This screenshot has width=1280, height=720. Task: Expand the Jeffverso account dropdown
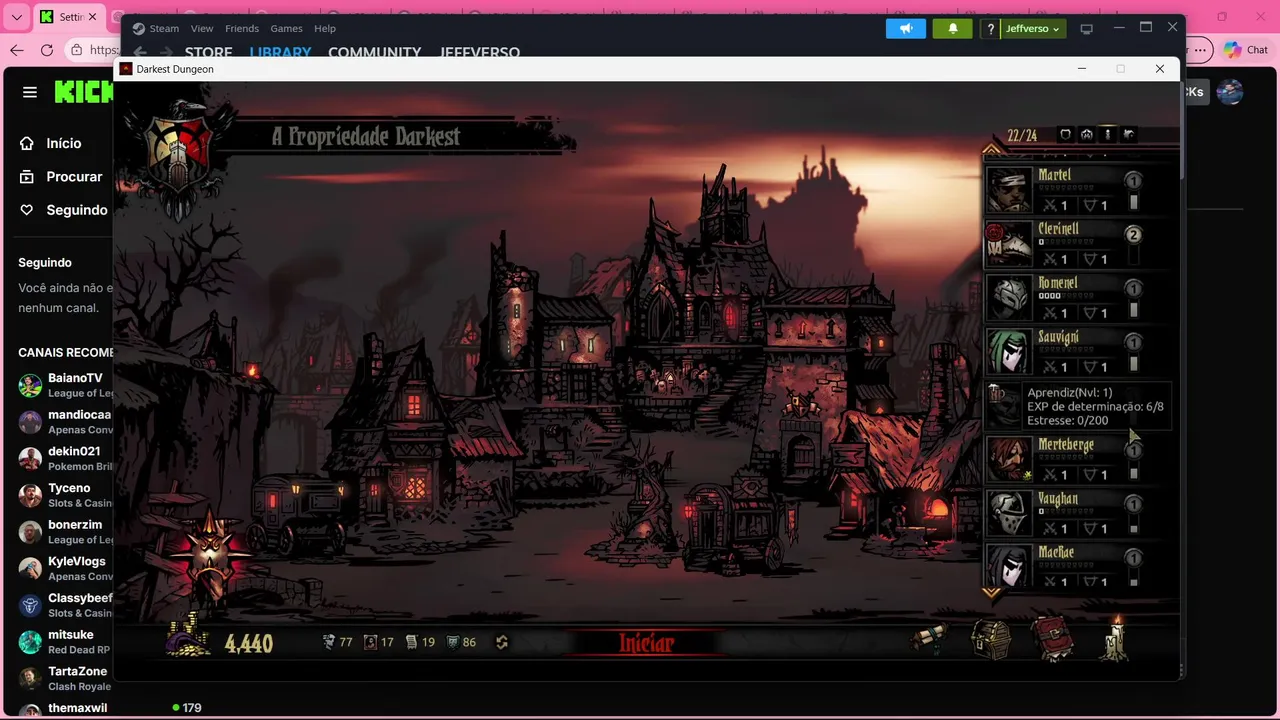point(1032,28)
